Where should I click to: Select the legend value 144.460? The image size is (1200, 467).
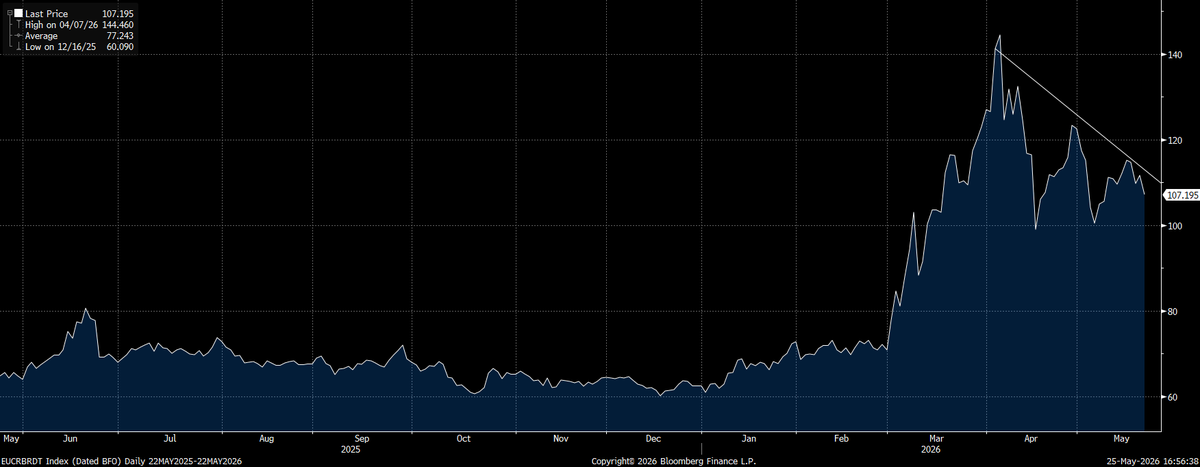tap(119, 23)
